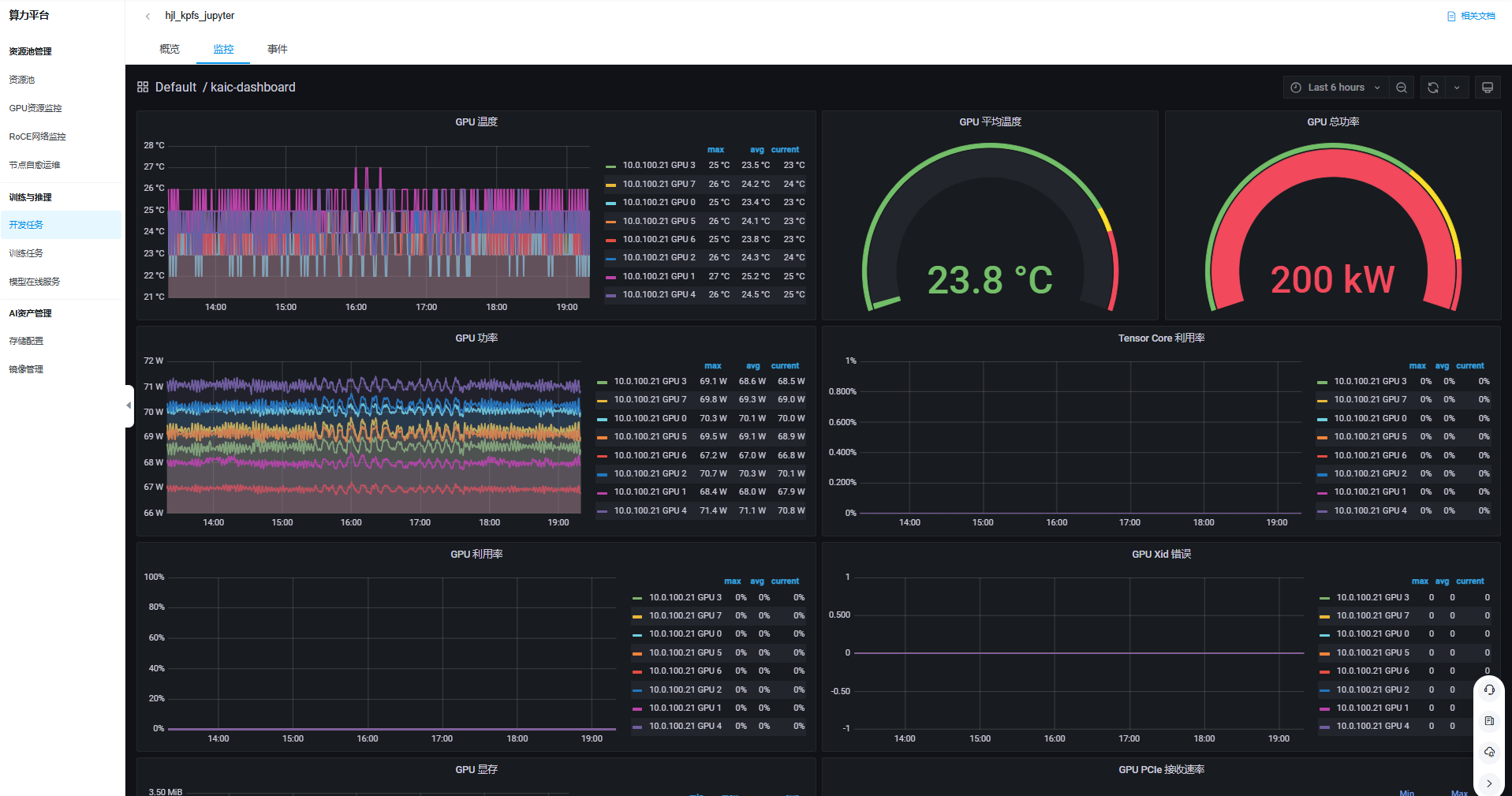Click the zoom out time range icon
The width and height of the screenshot is (1512, 796).
click(x=1401, y=88)
